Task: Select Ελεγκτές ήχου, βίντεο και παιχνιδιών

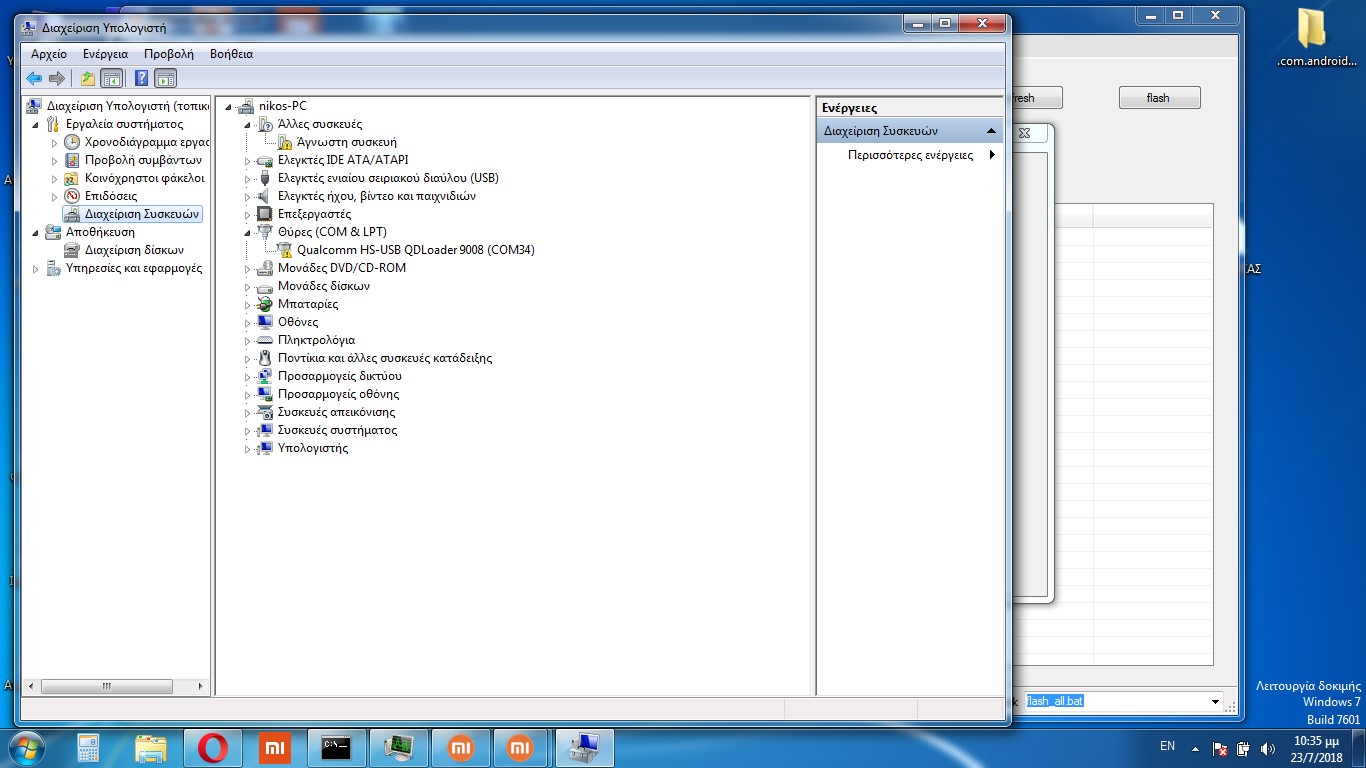Action: [376, 196]
